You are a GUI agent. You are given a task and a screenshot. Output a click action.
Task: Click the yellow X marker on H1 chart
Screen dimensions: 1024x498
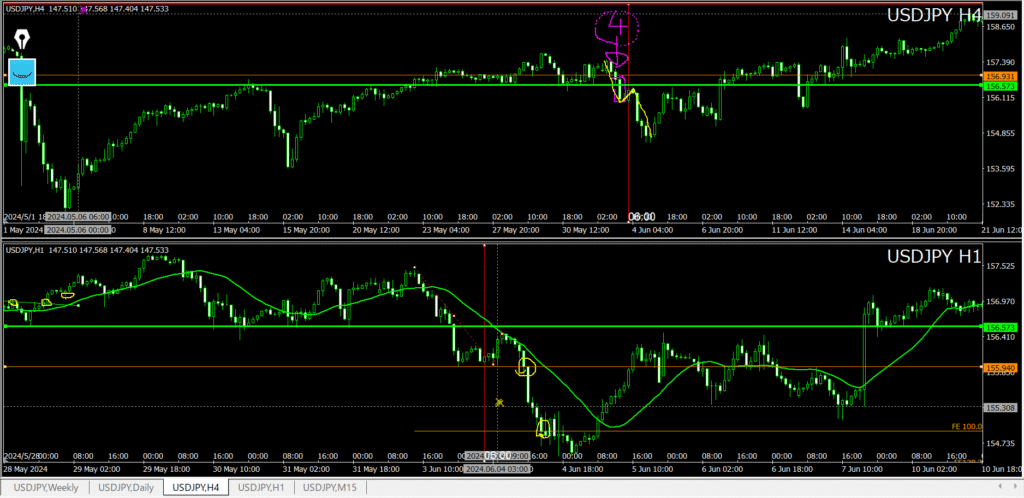click(498, 402)
